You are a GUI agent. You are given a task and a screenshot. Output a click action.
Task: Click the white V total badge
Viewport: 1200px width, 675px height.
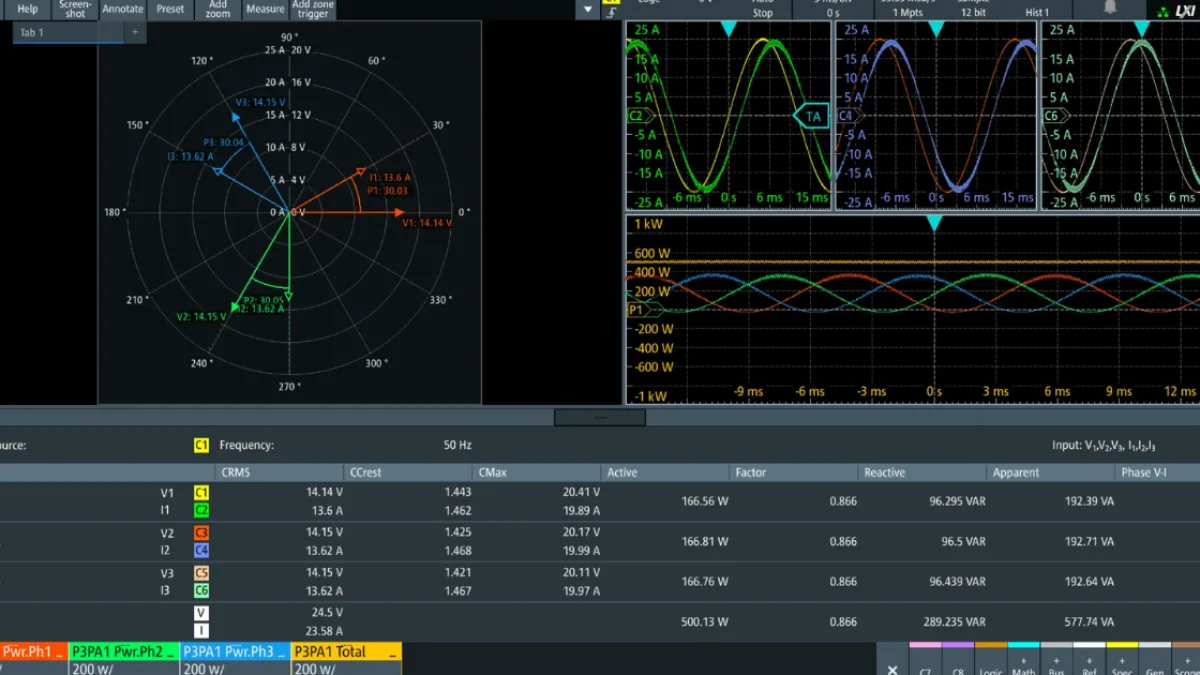201,613
